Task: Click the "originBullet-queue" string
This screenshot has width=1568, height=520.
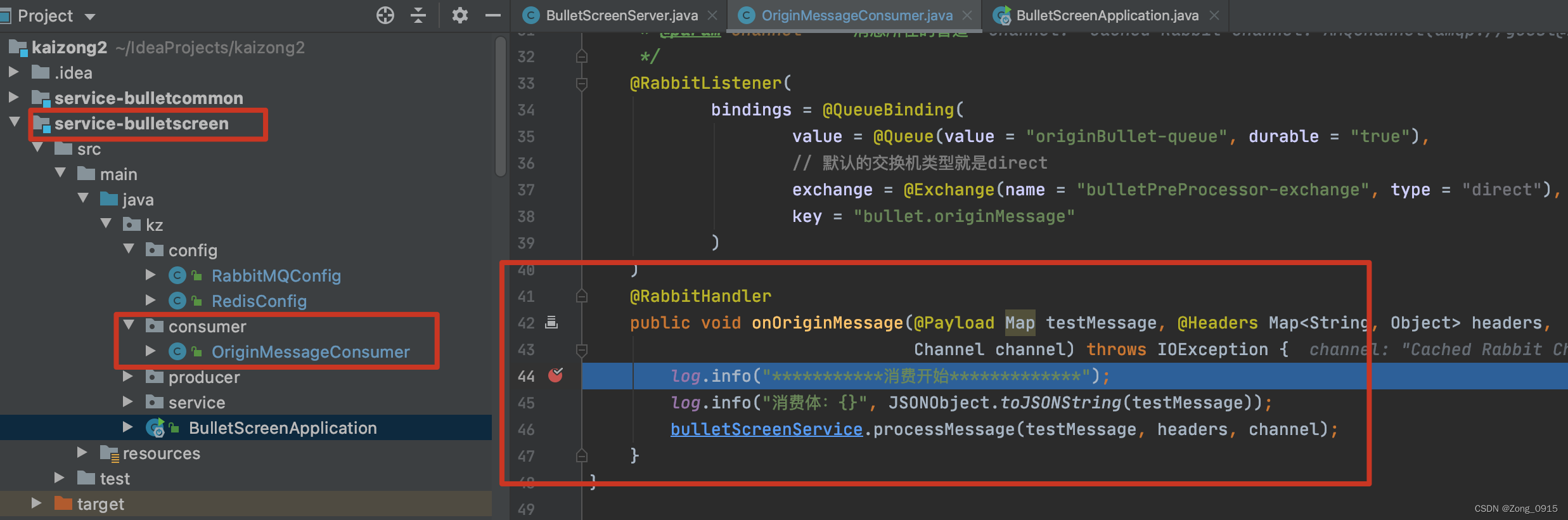Action: pos(1127,136)
